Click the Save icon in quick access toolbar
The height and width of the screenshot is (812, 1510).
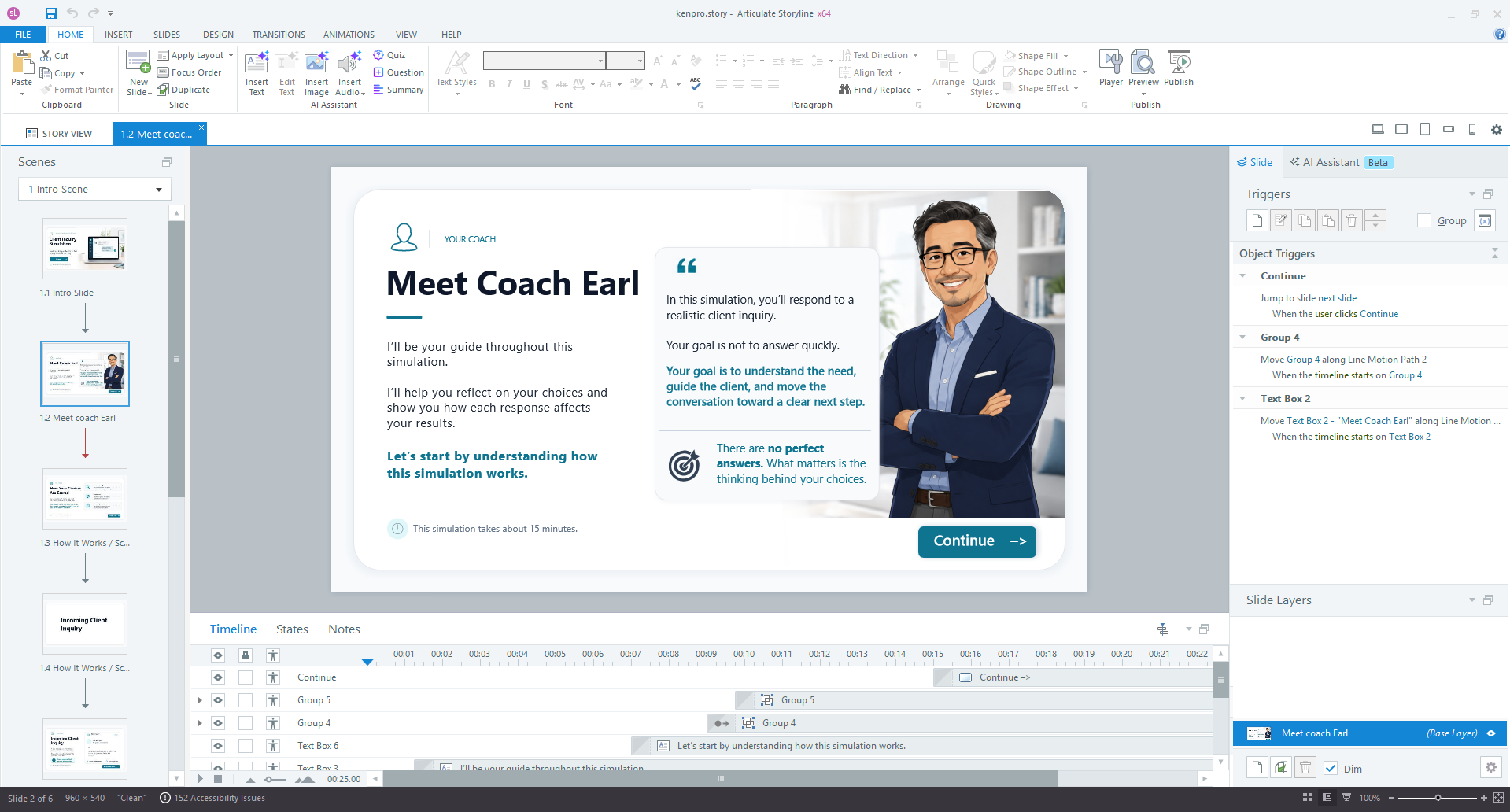click(x=50, y=13)
